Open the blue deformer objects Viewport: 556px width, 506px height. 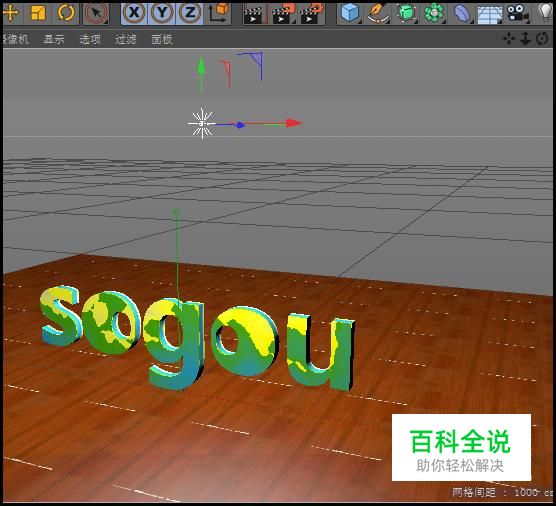462,13
